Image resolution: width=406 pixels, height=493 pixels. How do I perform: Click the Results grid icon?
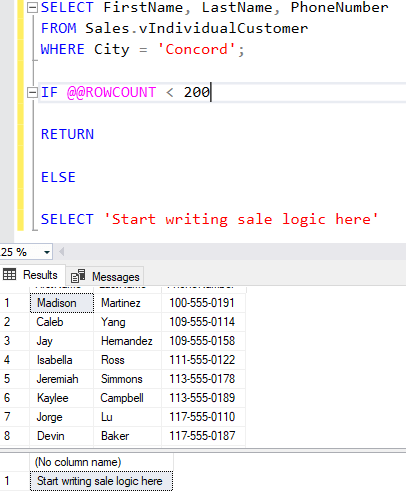click(x=9, y=275)
